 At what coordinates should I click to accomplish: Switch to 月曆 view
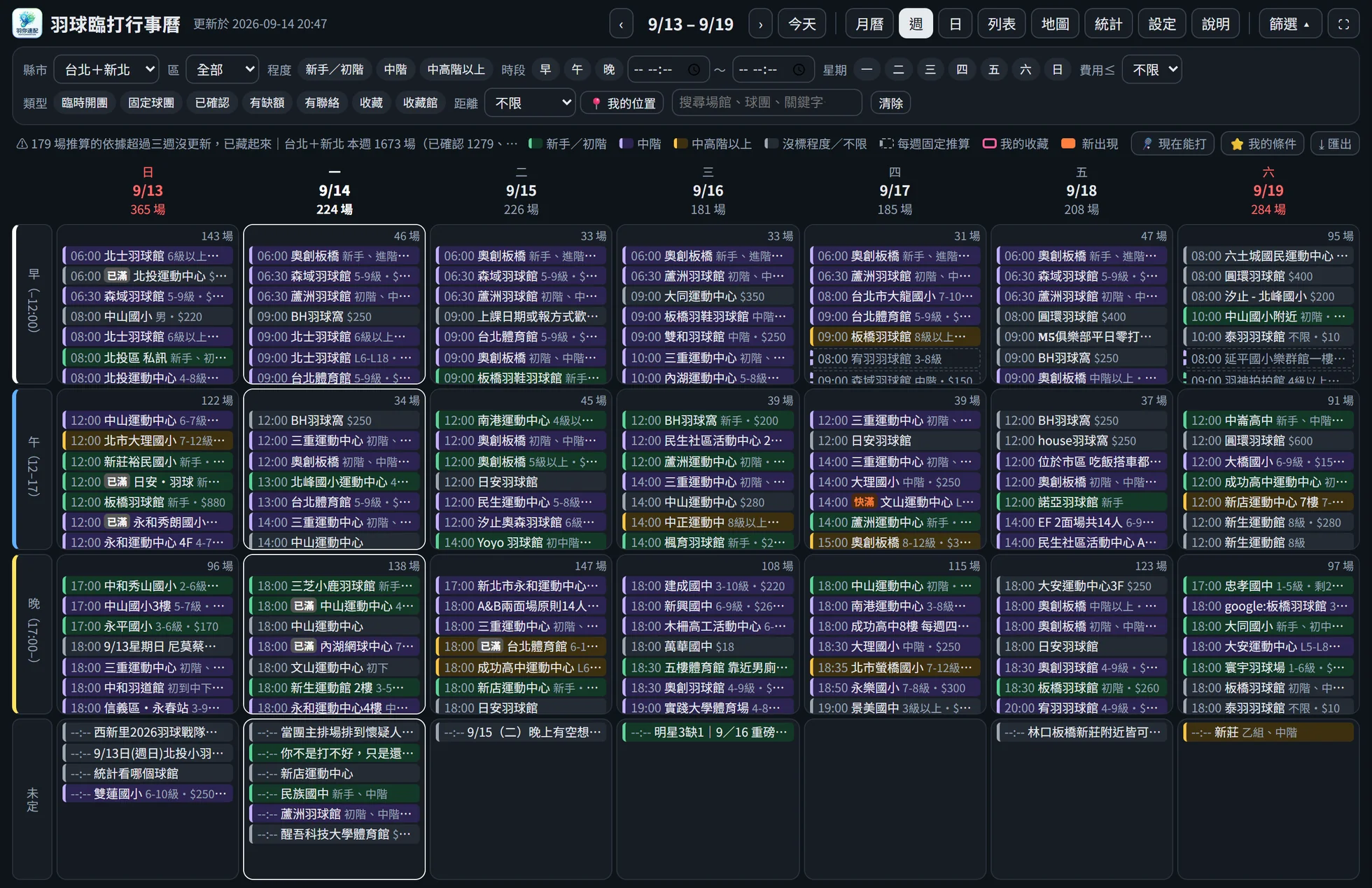[869, 24]
